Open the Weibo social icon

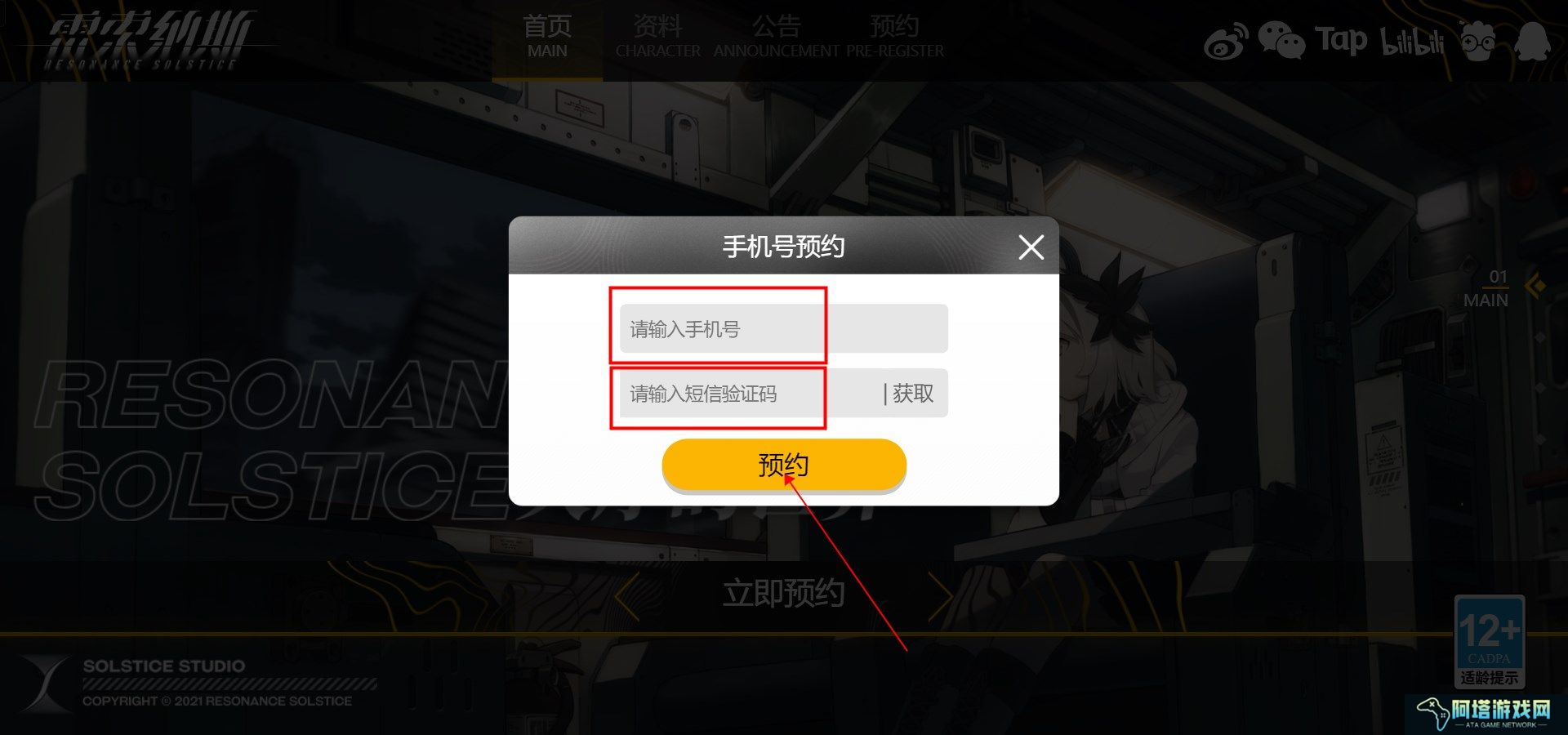[1226, 41]
